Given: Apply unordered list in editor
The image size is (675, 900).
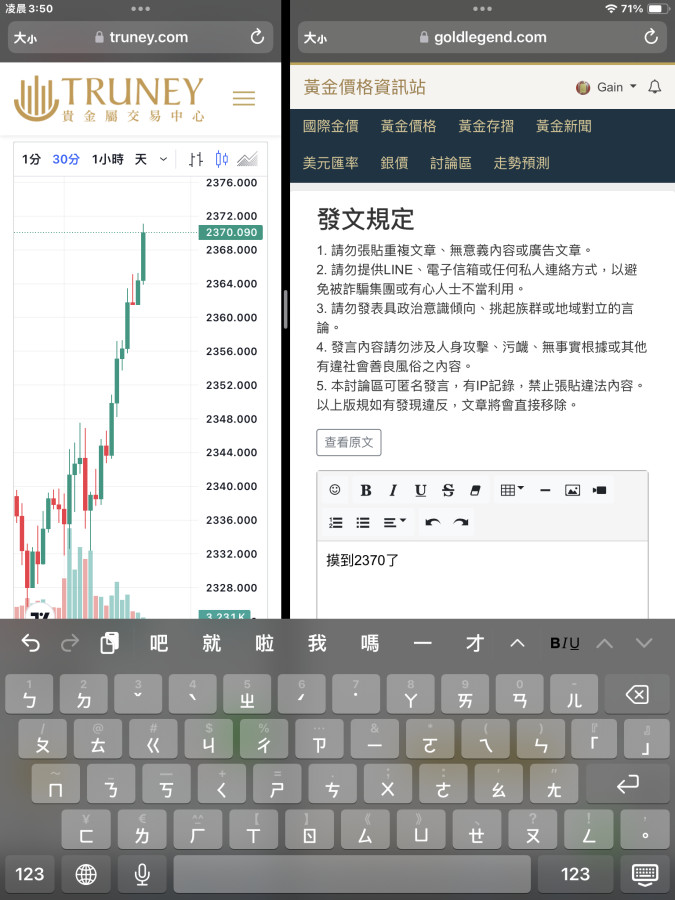Looking at the screenshot, I should pos(363,522).
